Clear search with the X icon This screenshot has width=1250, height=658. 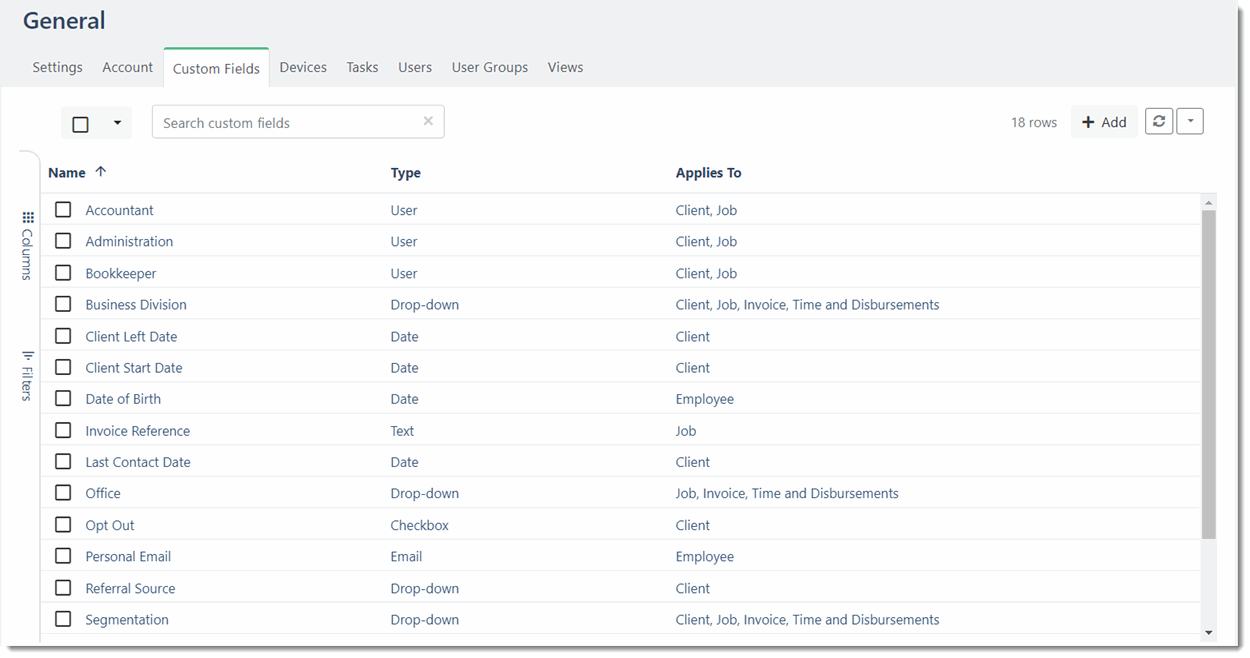428,121
